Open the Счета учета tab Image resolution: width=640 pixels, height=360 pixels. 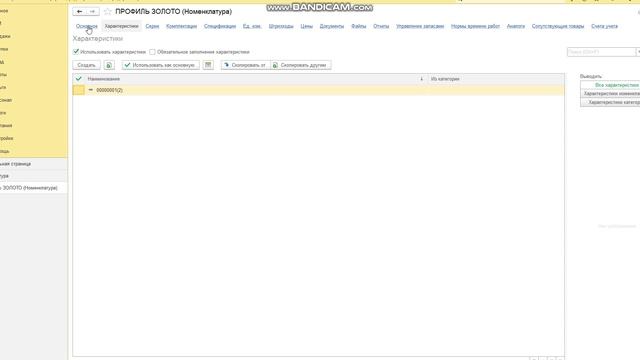[x=604, y=26]
